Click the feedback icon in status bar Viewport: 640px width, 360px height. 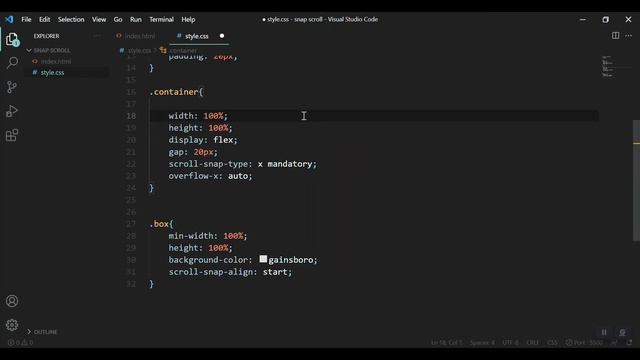pyautogui.click(x=613, y=342)
